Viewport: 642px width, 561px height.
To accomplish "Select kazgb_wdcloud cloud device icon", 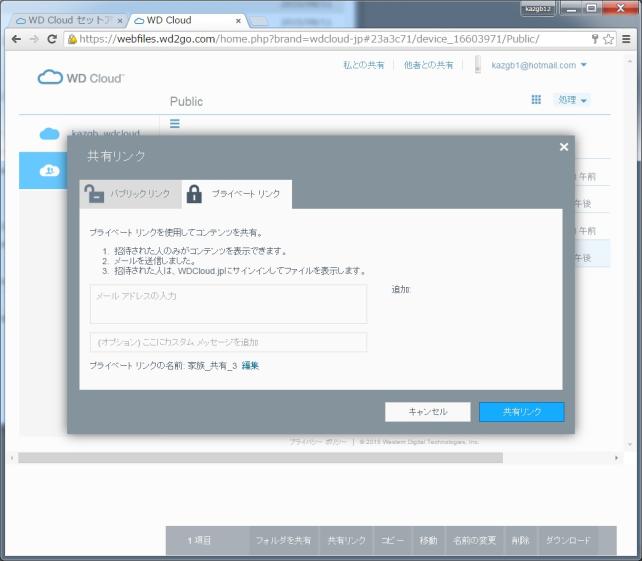I will 50,133.
